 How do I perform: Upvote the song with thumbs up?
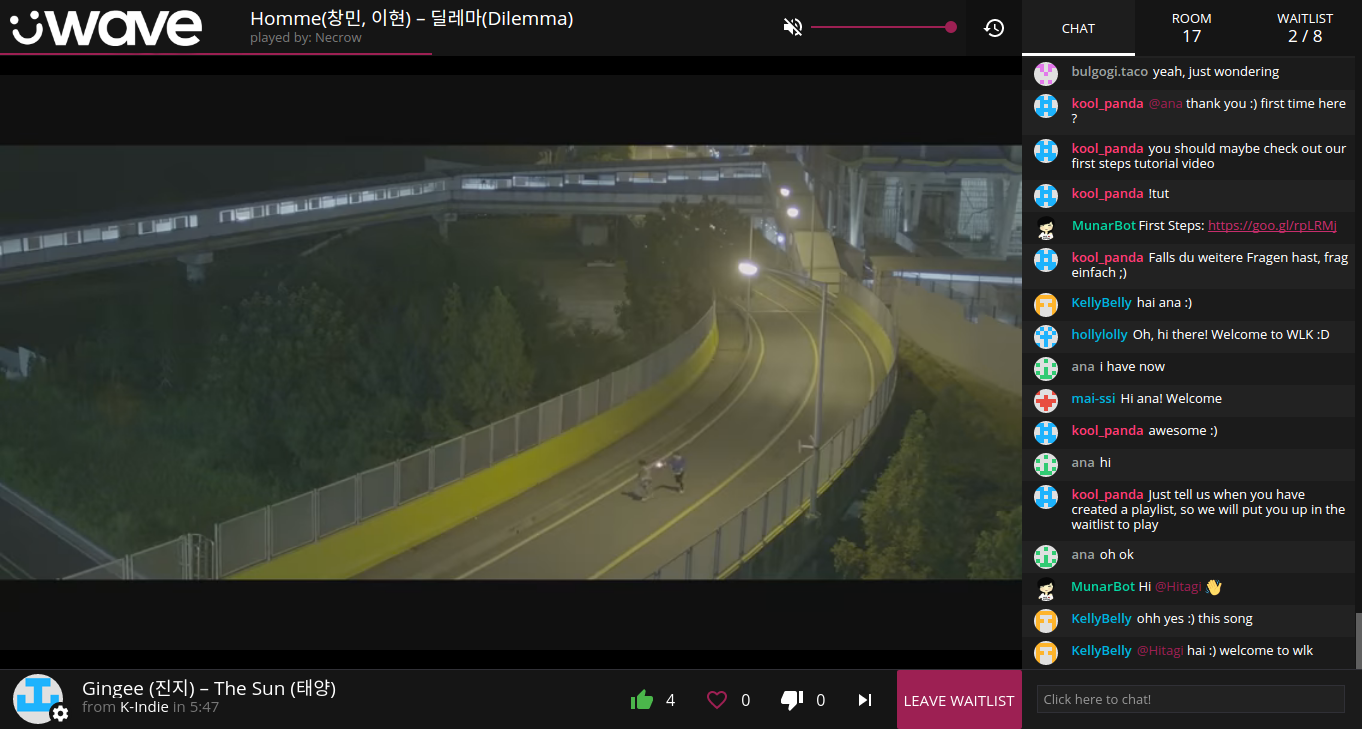pos(642,700)
